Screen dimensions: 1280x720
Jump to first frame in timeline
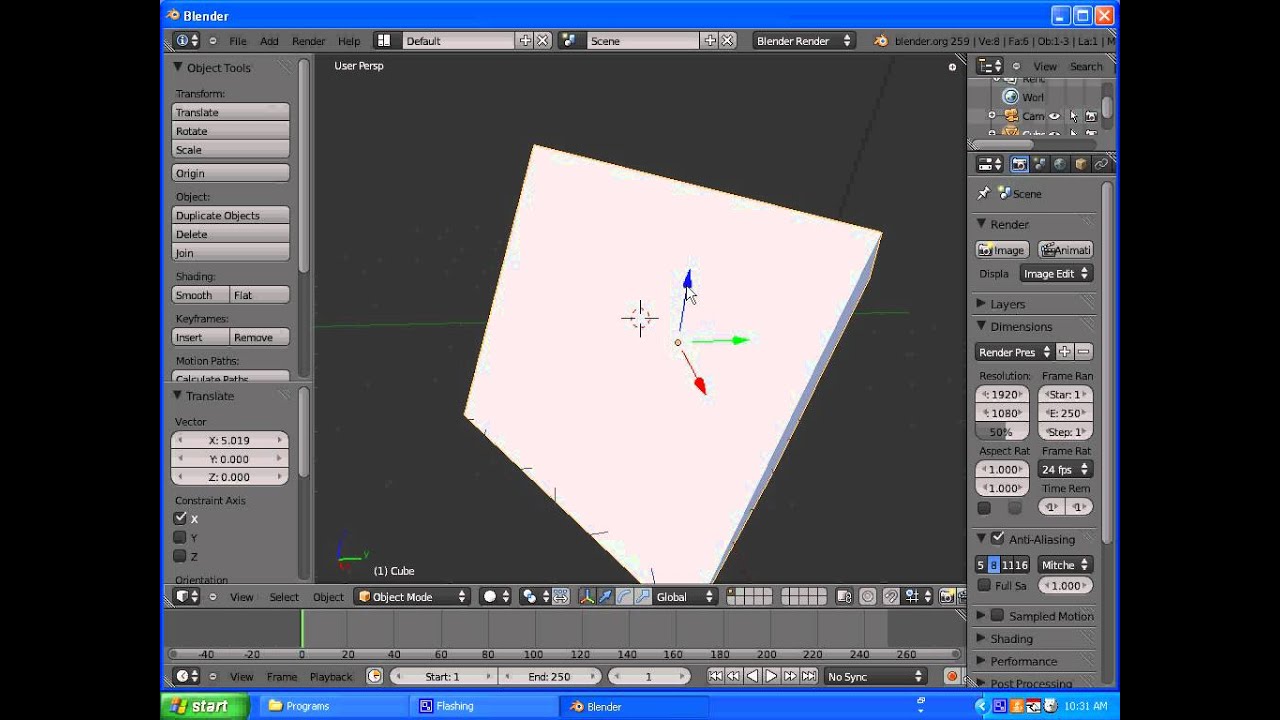(x=715, y=676)
